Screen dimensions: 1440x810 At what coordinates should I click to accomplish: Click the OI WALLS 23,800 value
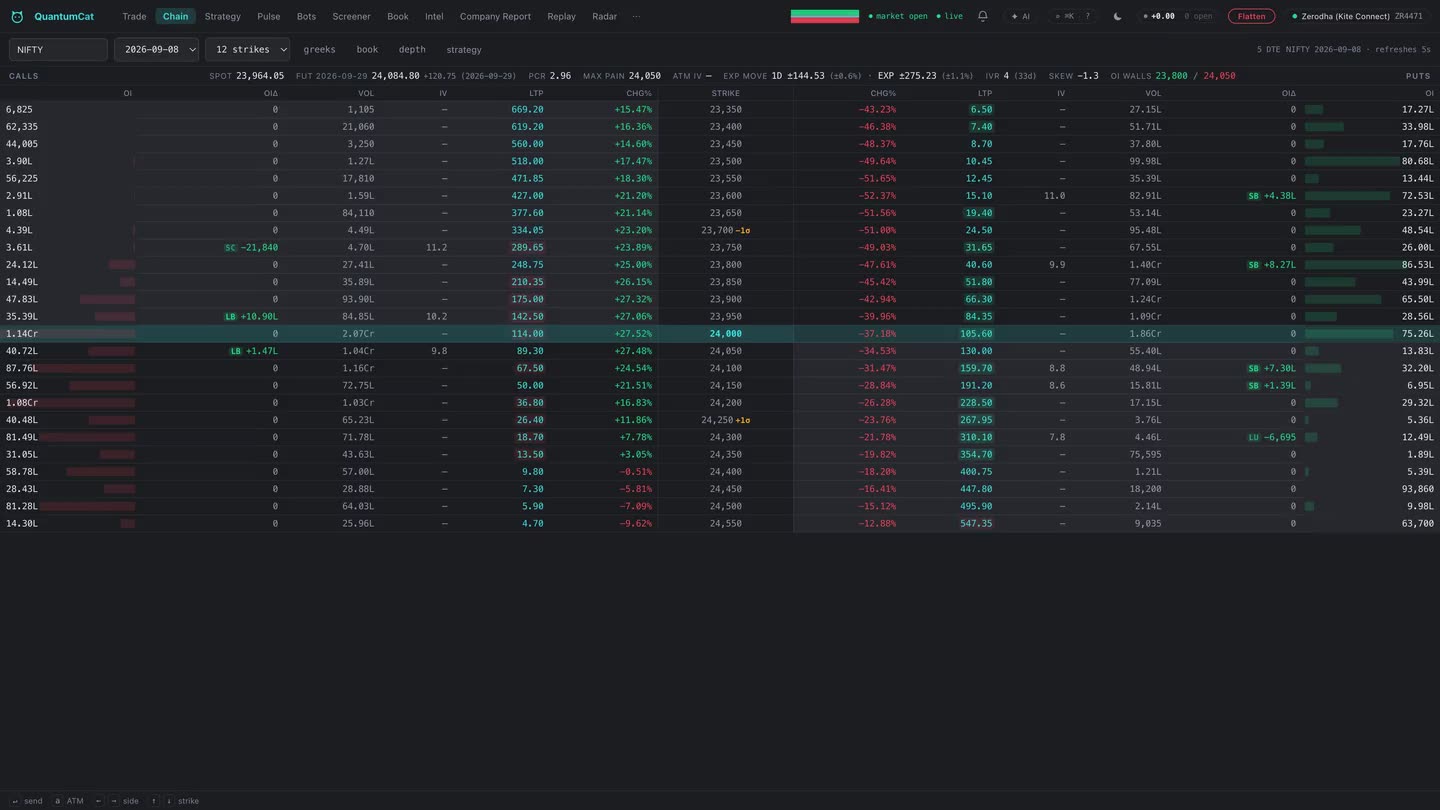click(1172, 76)
